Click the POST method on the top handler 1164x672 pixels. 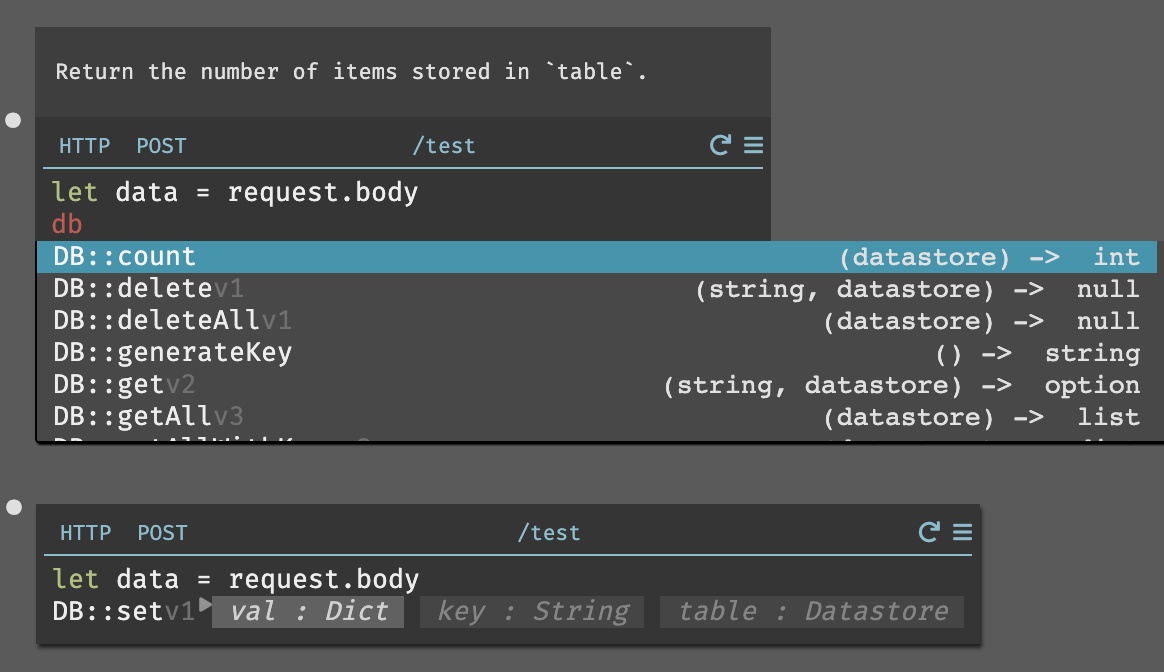(x=161, y=146)
